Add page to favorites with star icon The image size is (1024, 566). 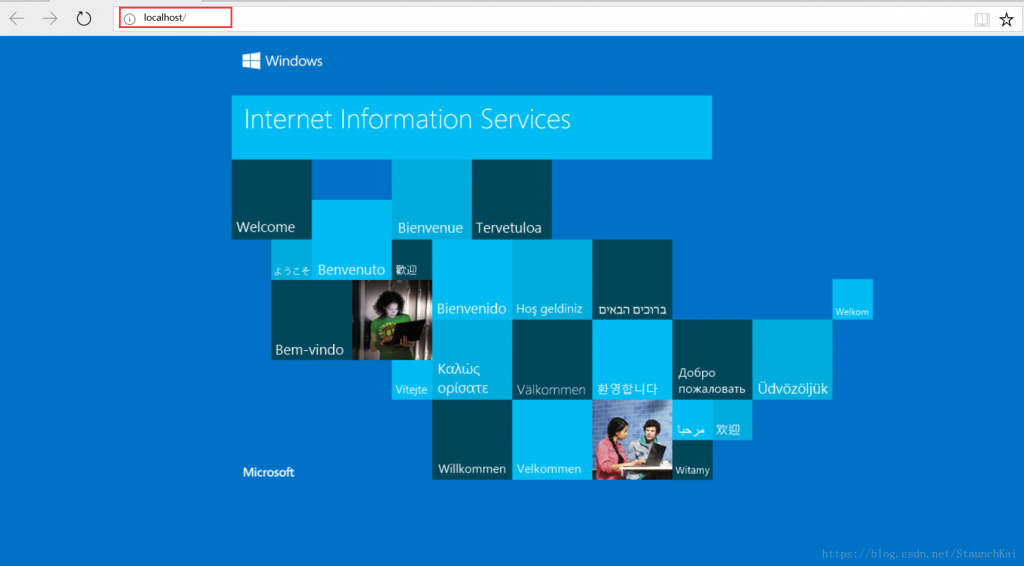1006,19
